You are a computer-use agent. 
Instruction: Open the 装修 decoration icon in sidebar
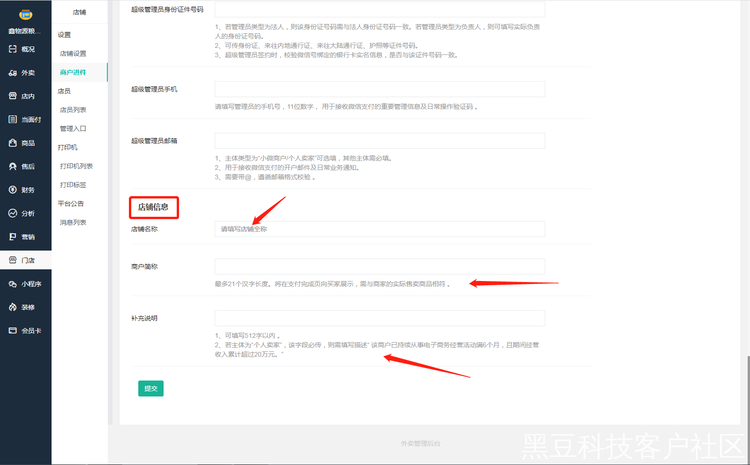(x=13, y=307)
